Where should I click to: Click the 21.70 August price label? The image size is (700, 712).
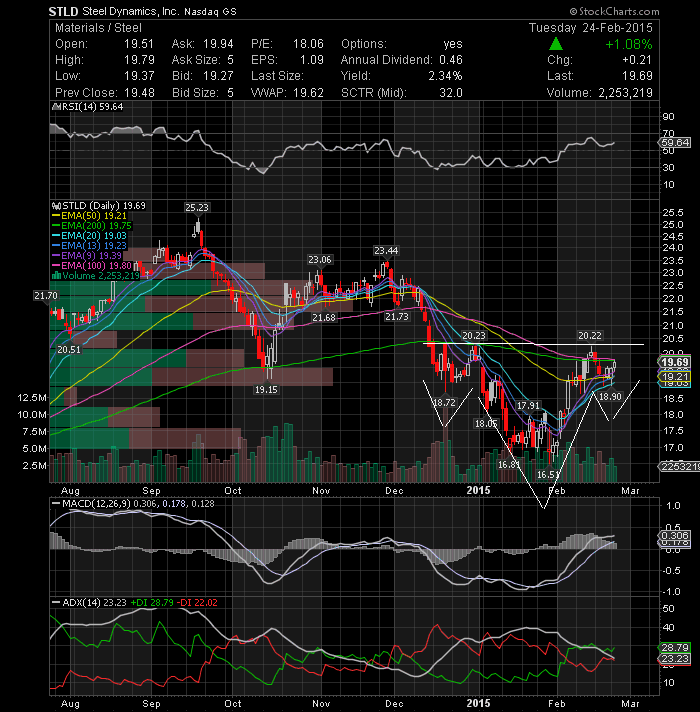pyautogui.click(x=46, y=296)
